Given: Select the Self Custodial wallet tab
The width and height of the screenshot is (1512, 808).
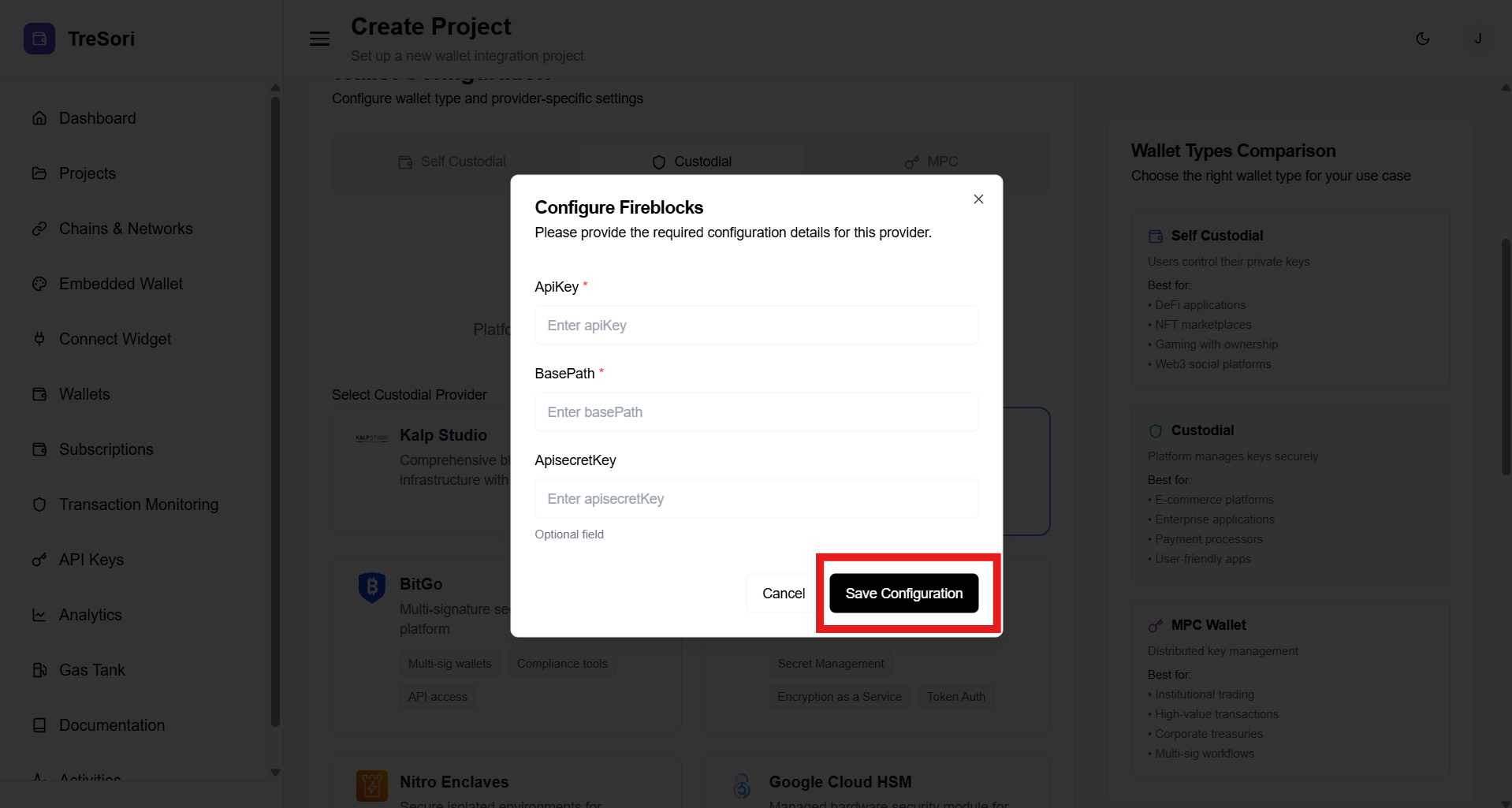Looking at the screenshot, I should 452,162.
